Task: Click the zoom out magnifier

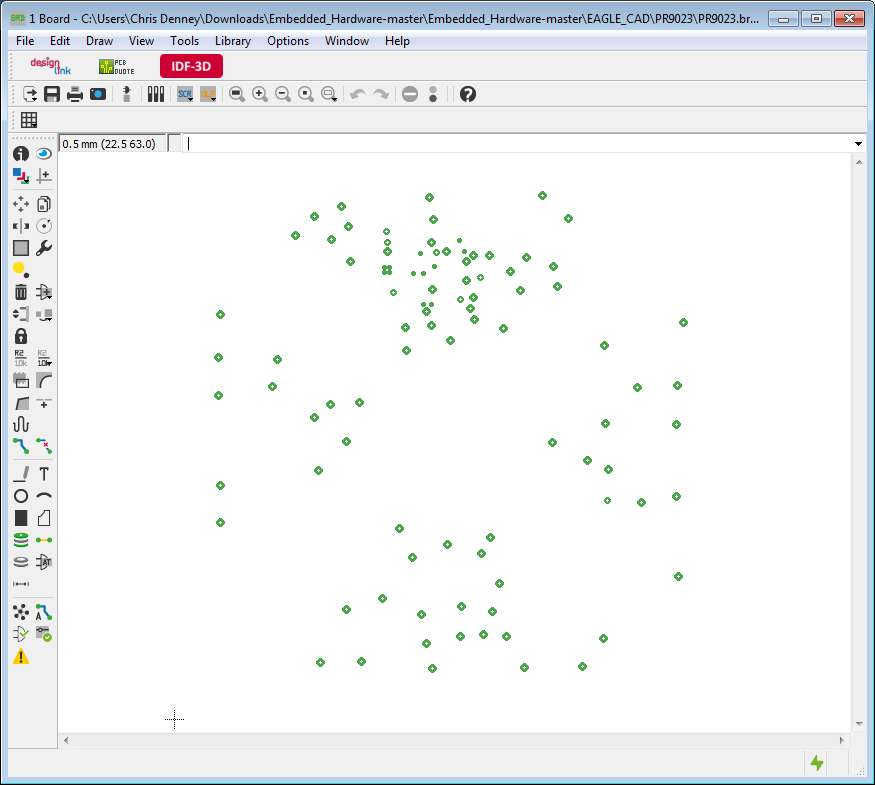Action: coord(283,94)
